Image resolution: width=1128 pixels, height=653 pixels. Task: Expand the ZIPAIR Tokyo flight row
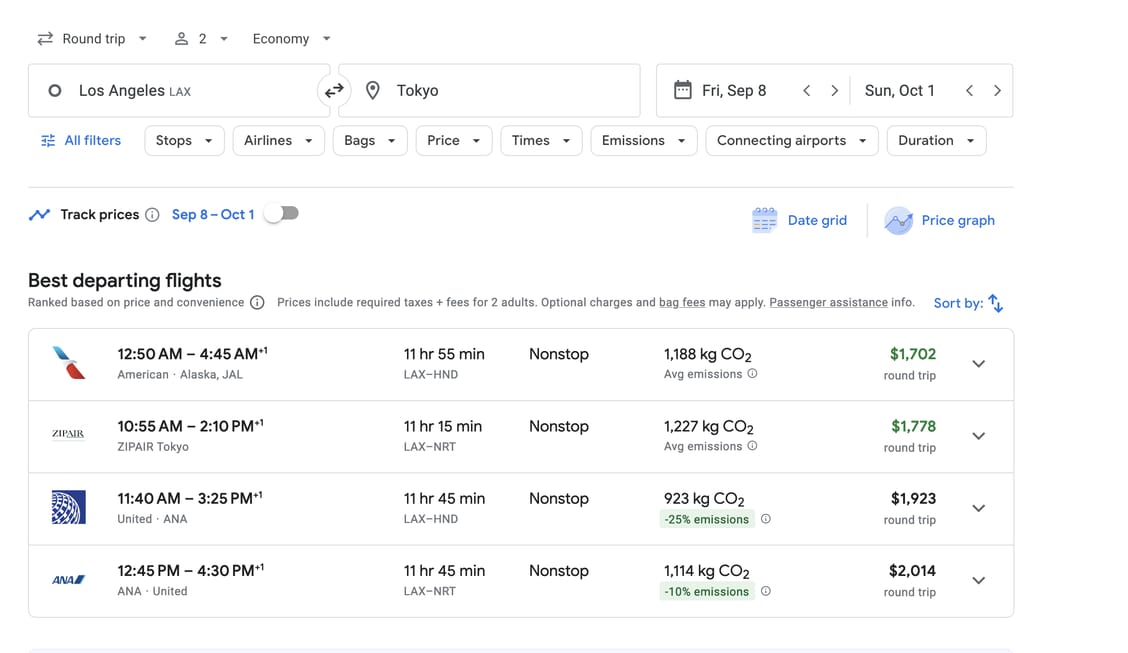tap(978, 436)
